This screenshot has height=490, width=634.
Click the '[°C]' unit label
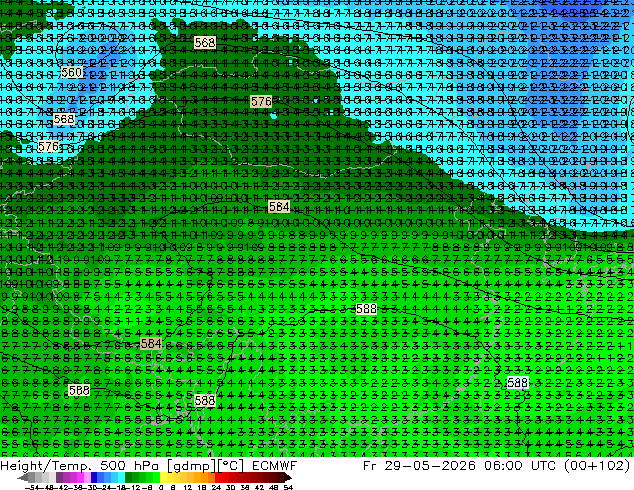point(231,466)
